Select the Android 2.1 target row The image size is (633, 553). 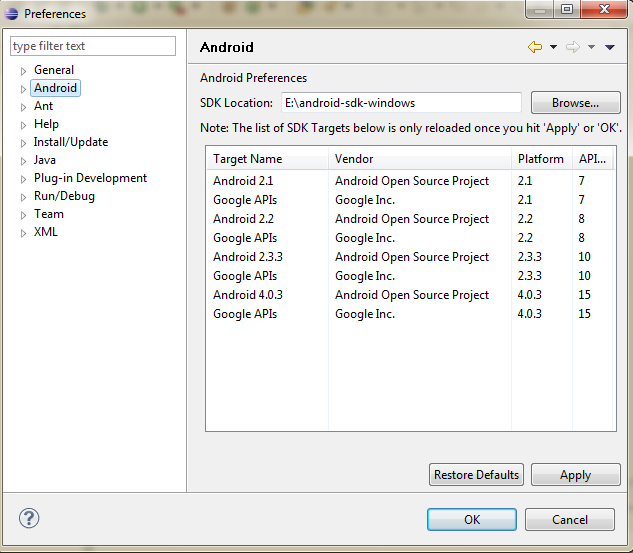pyautogui.click(x=411, y=181)
